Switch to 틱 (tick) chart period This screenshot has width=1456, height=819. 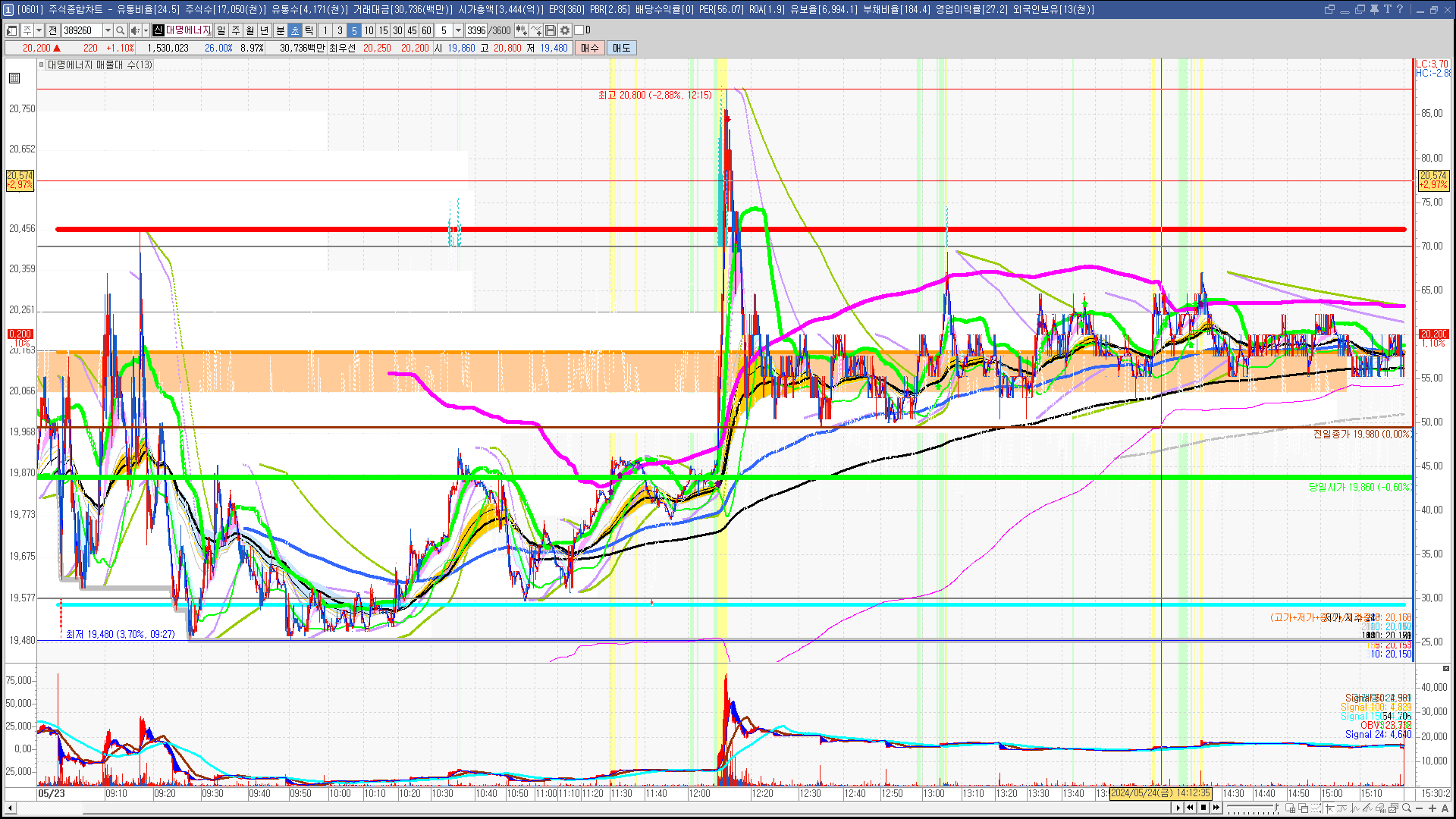click(x=309, y=30)
